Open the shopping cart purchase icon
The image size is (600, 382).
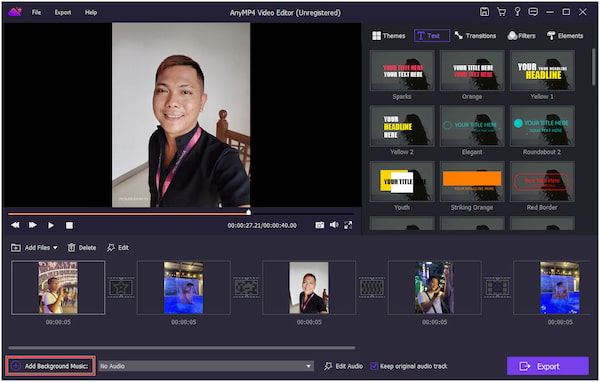tap(501, 12)
